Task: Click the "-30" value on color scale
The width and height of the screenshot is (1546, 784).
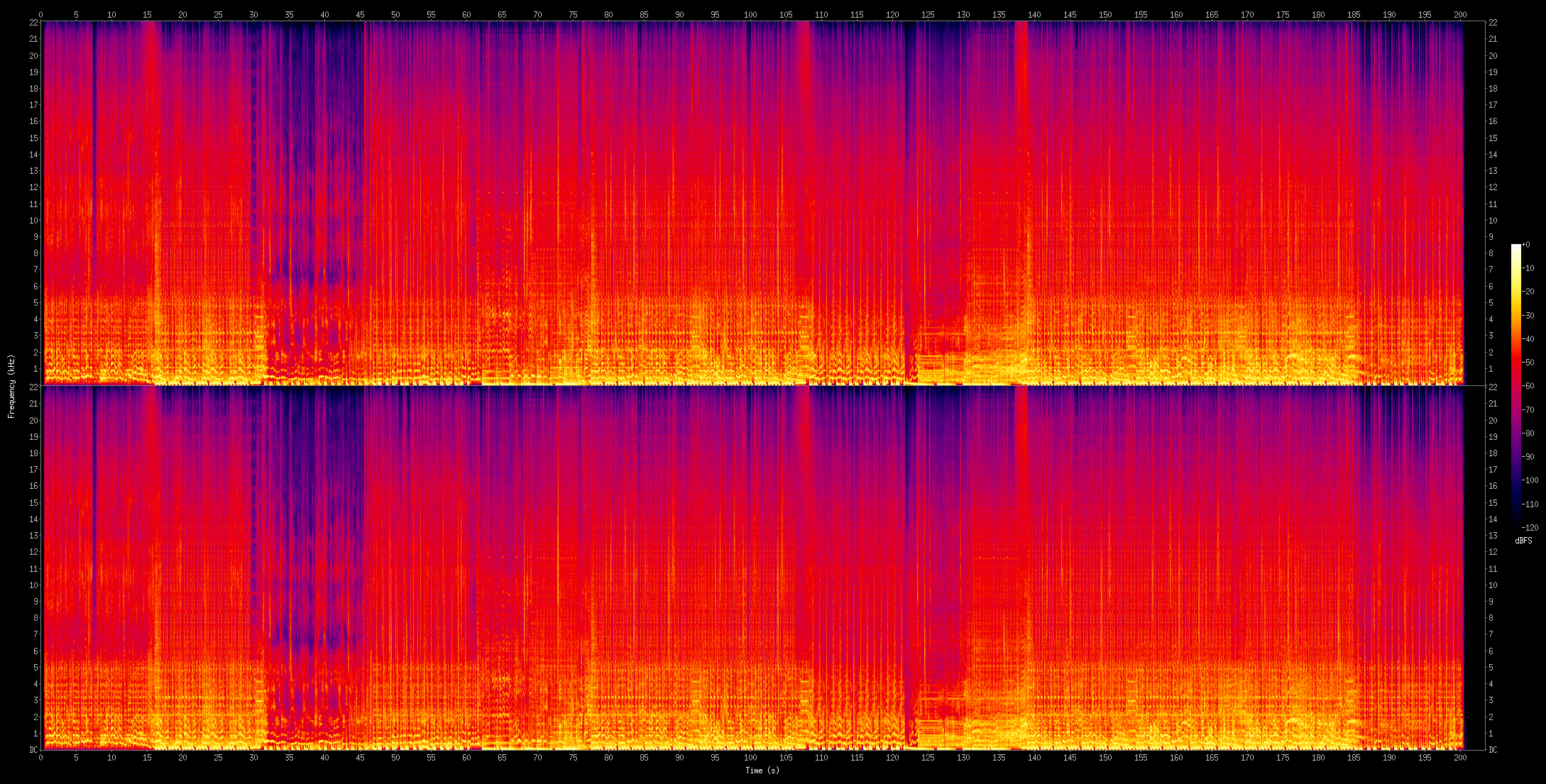Action: pos(1528,316)
